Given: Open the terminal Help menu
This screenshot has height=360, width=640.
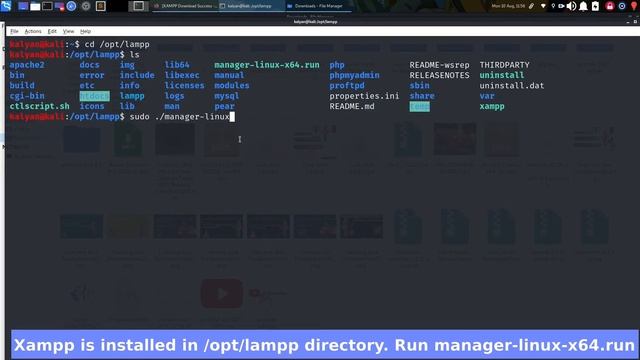Looking at the screenshot, I should coord(85,31).
